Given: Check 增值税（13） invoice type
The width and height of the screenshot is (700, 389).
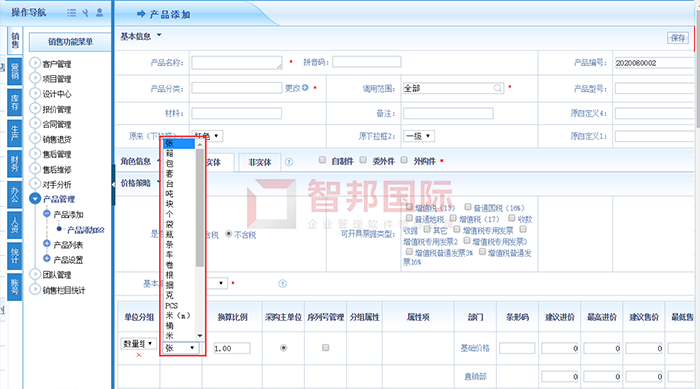Looking at the screenshot, I should [409, 207].
